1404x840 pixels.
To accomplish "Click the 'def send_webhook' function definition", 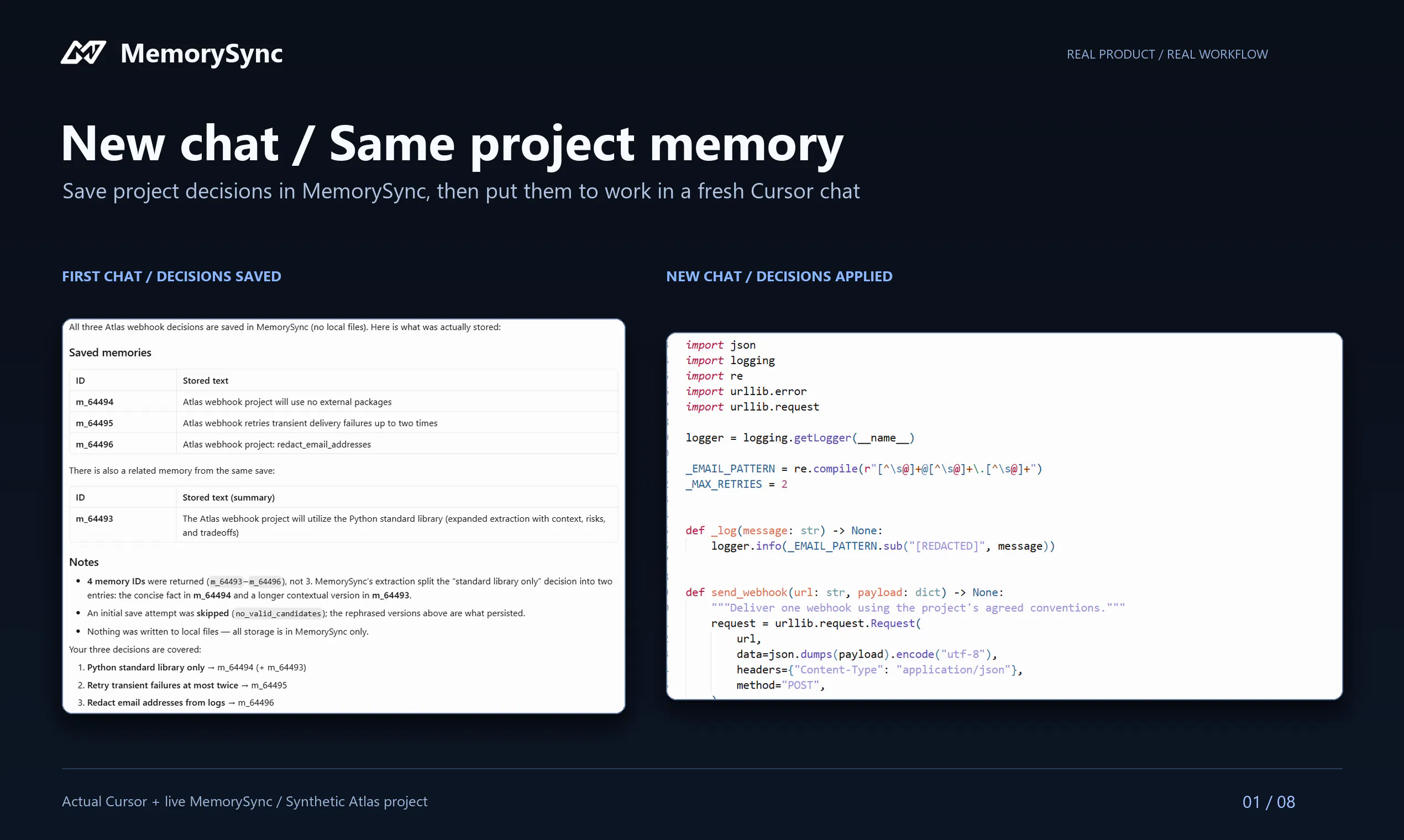I will point(845,592).
